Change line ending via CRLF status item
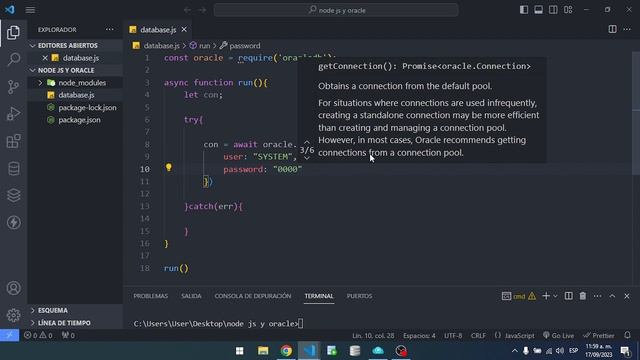 [x=478, y=336]
